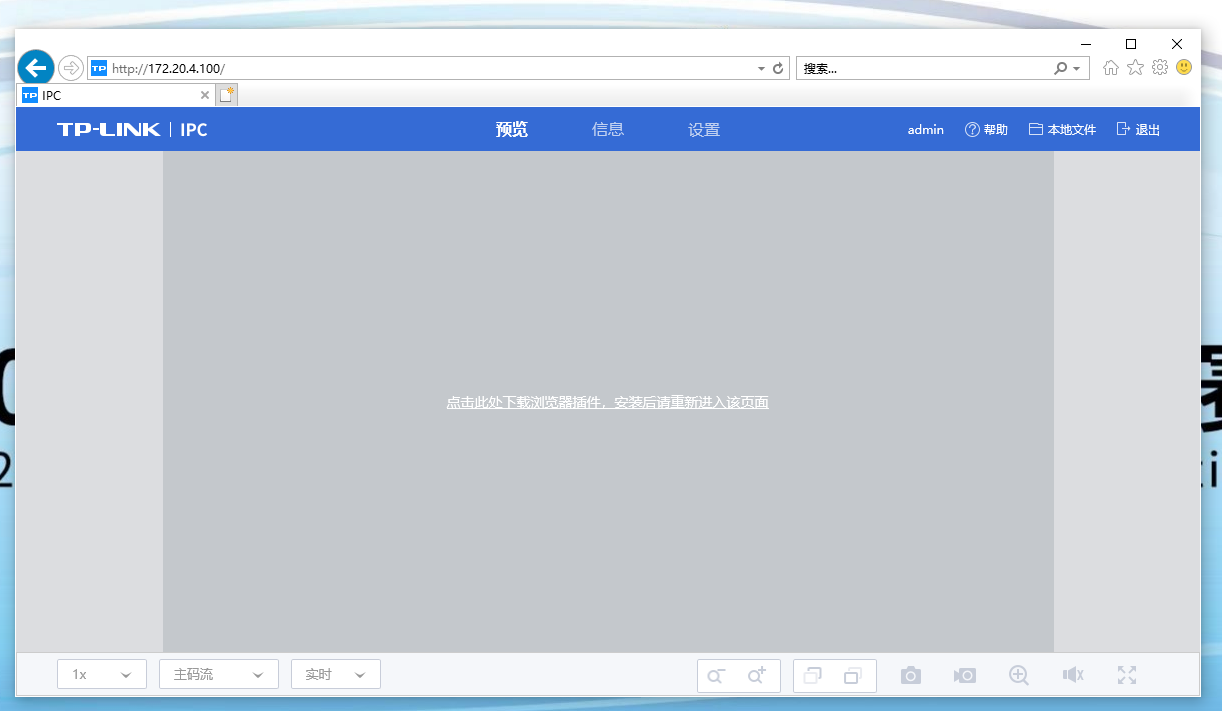Toggle the muted speaker icon
The height and width of the screenshot is (711, 1222).
coord(1073,676)
